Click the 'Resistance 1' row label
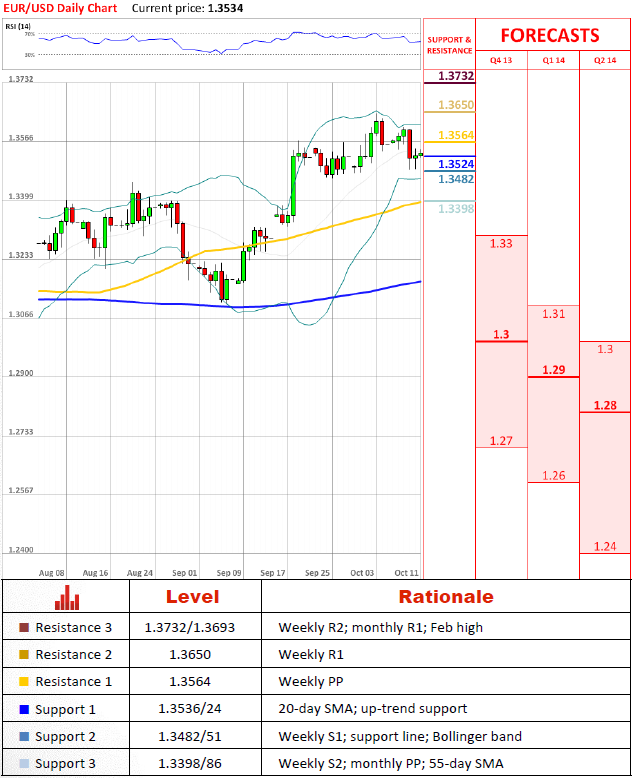Viewport: 633px width, 778px height. (73, 682)
